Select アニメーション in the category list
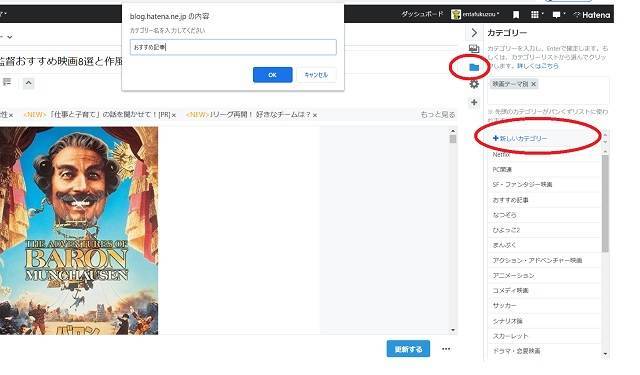This screenshot has width=640, height=375. [x=545, y=275]
